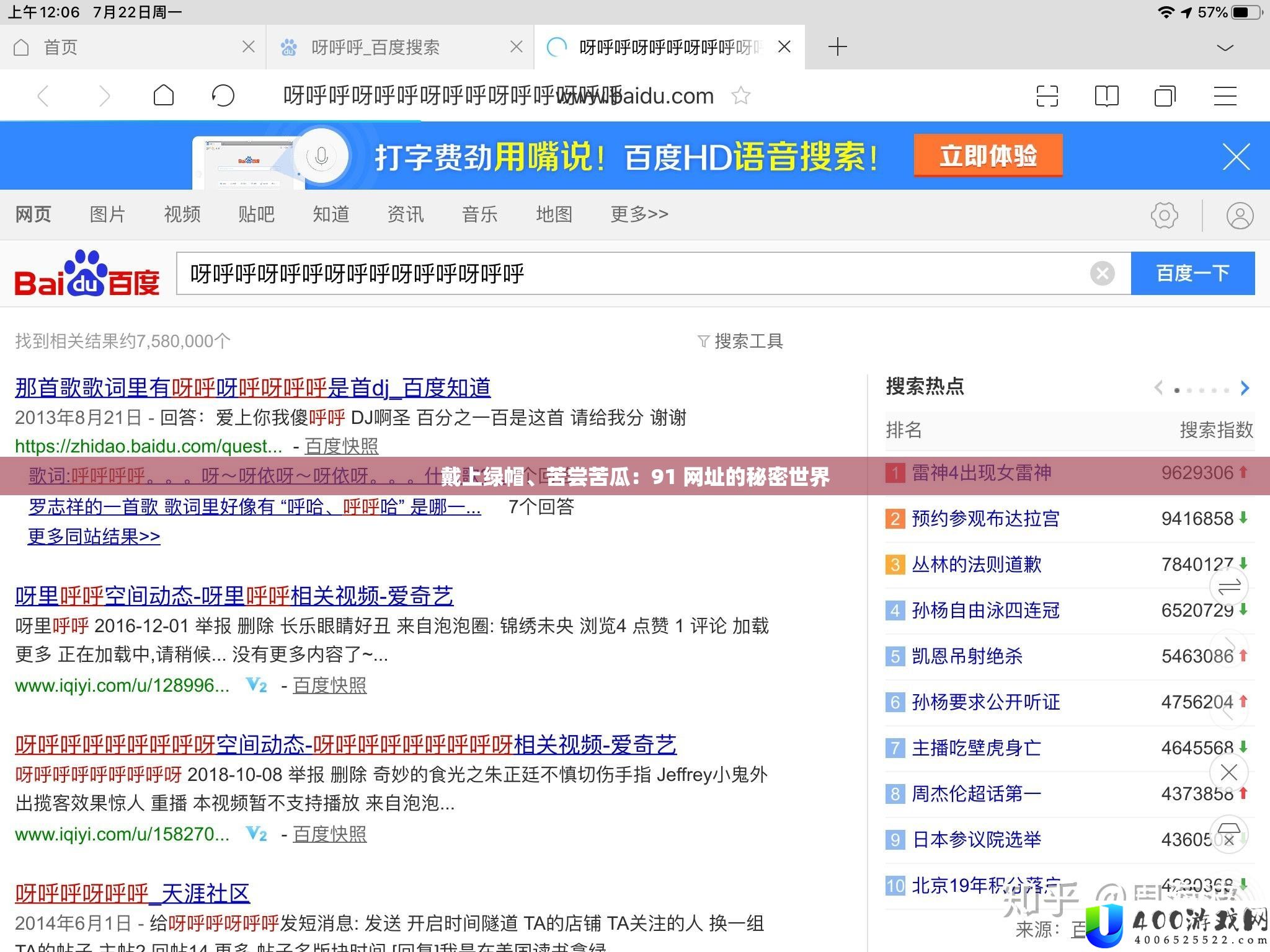Open the 呀呼呼呼呼呼呼呼呀空间动态 result

coord(345,745)
